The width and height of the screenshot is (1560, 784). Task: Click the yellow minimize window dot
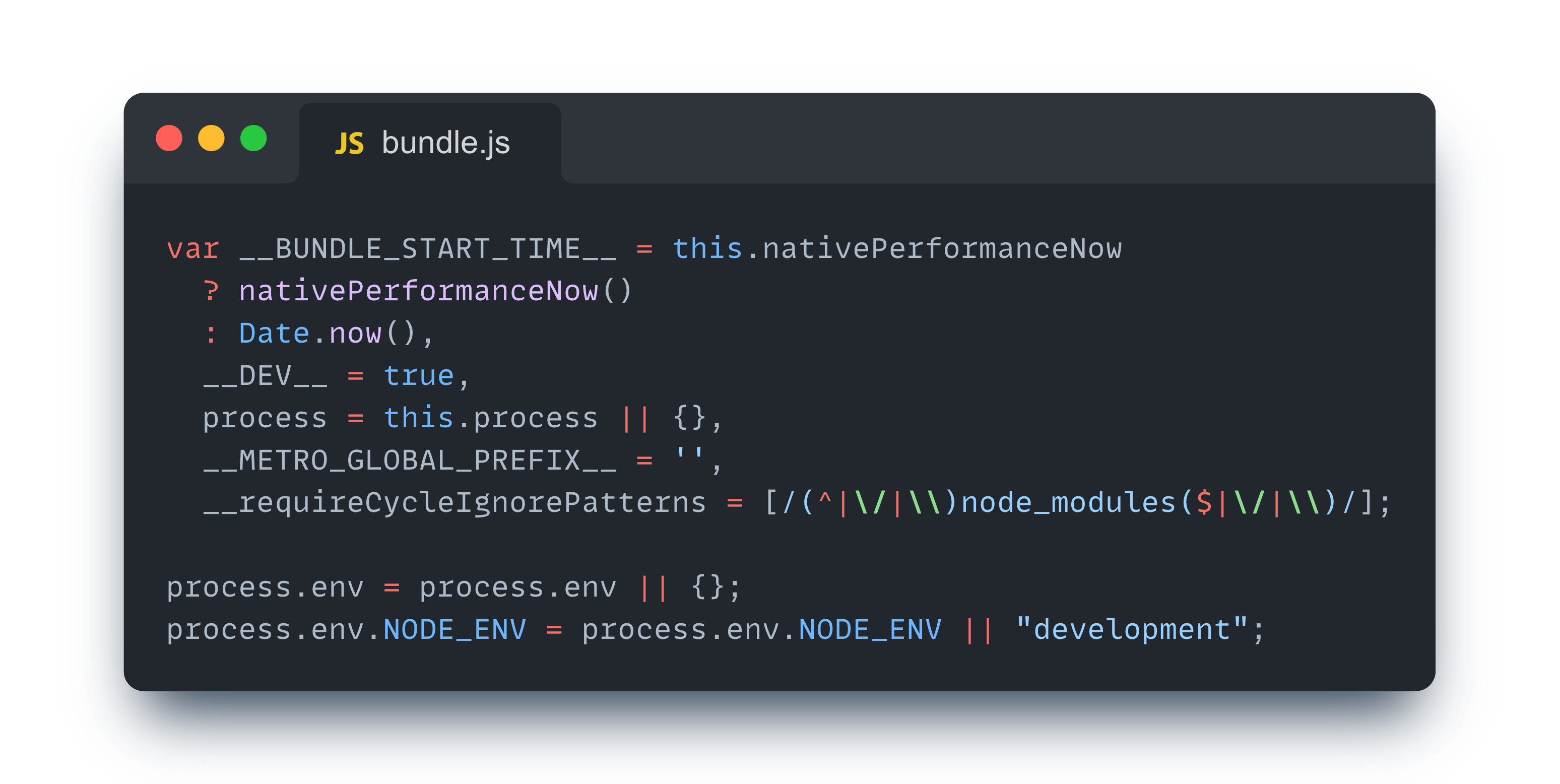pyautogui.click(x=211, y=138)
